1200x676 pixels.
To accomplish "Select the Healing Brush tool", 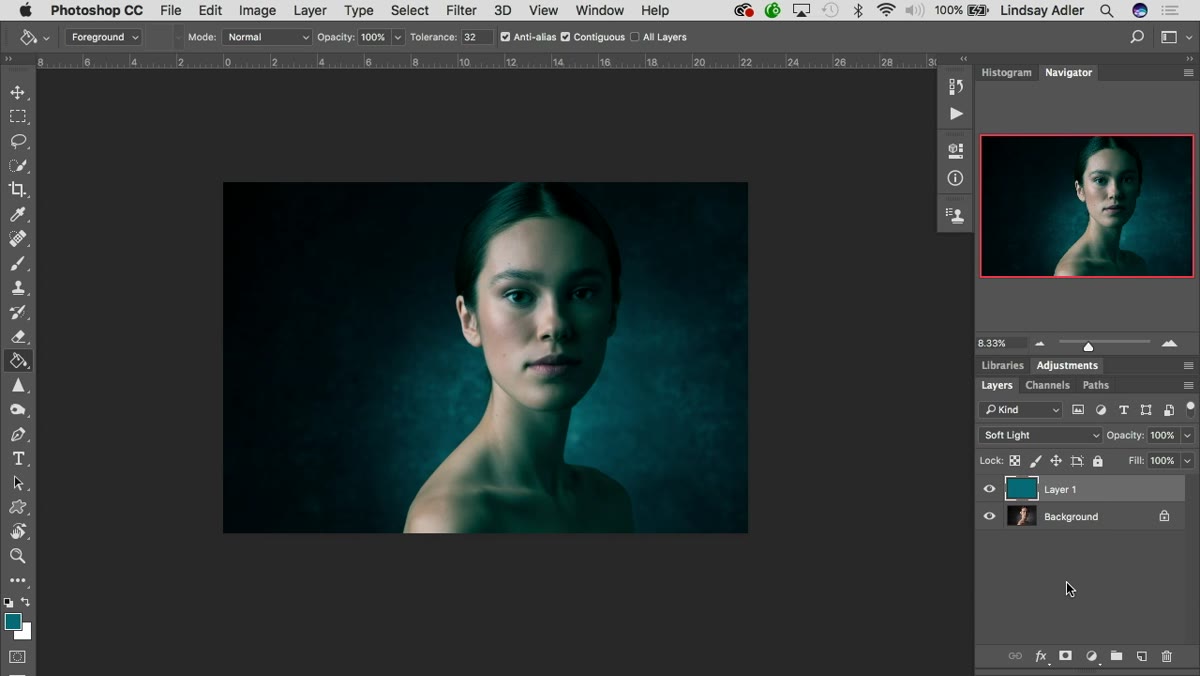I will coord(18,239).
